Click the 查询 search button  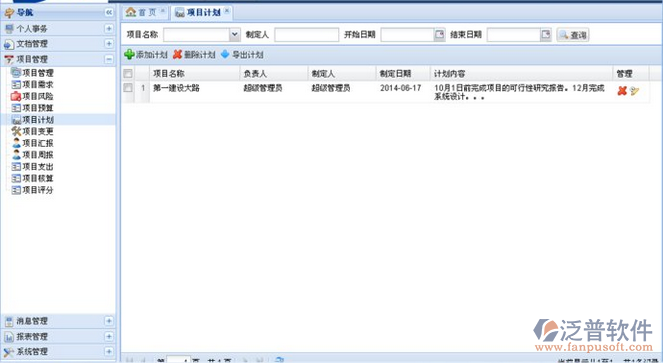(x=573, y=35)
